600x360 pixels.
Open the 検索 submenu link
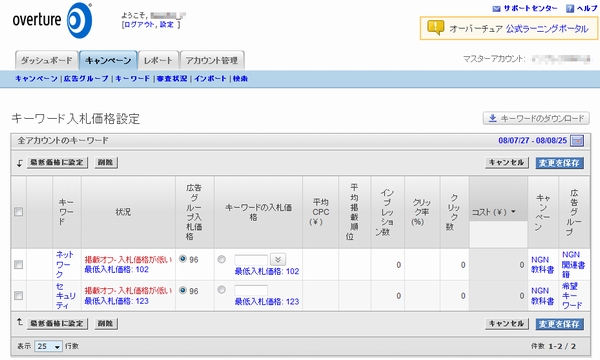240,78
